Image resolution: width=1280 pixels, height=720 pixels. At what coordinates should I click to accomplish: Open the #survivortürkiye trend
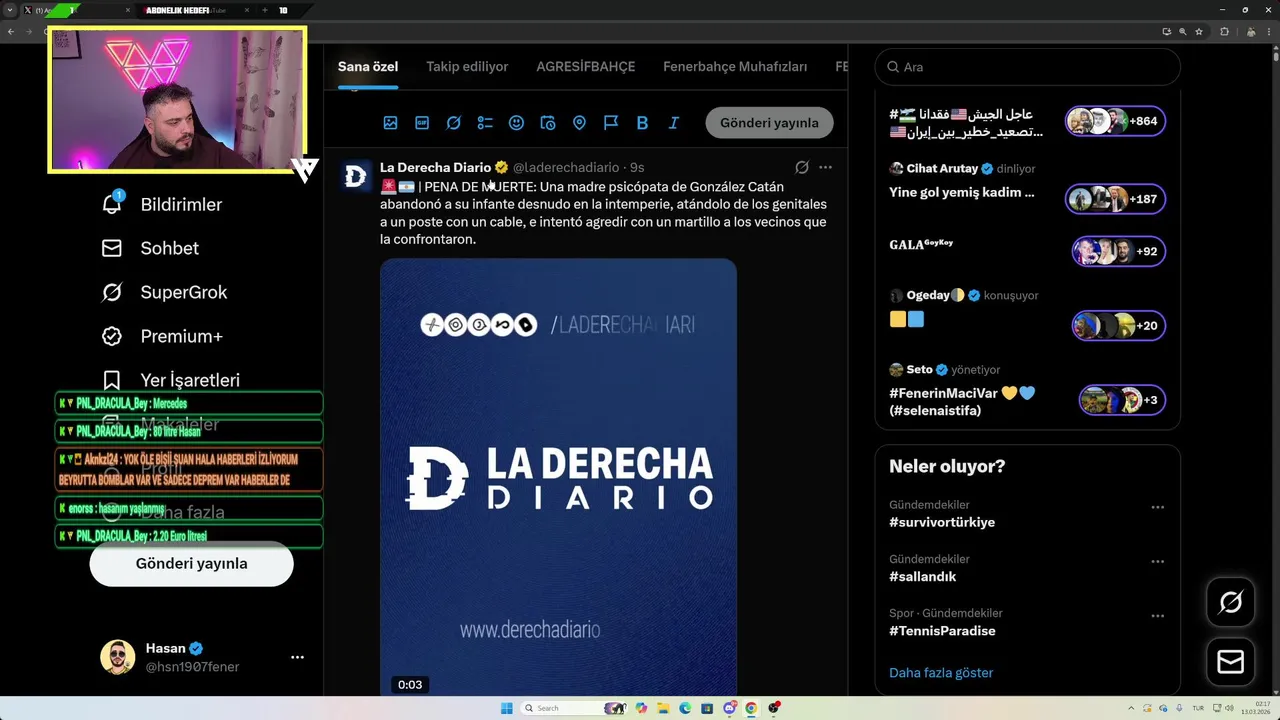click(x=942, y=522)
